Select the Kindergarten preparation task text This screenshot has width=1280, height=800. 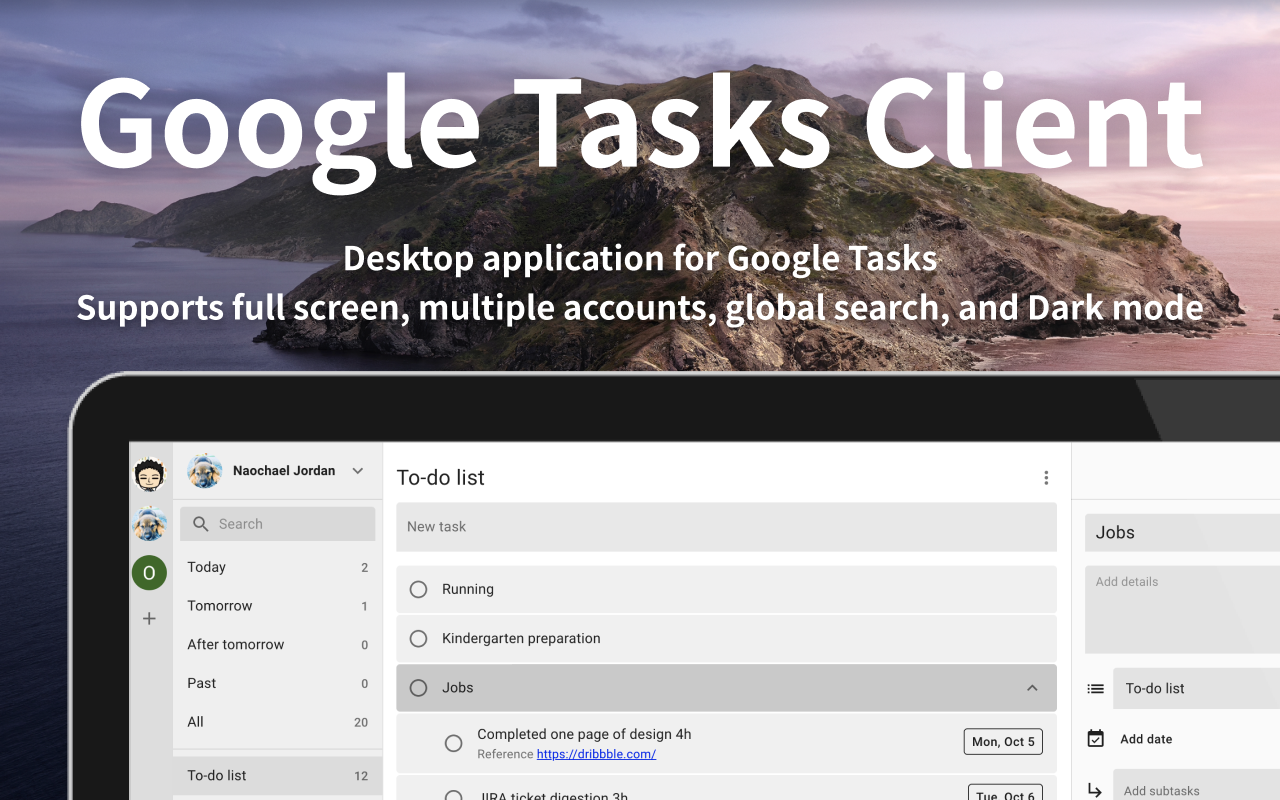(x=521, y=639)
